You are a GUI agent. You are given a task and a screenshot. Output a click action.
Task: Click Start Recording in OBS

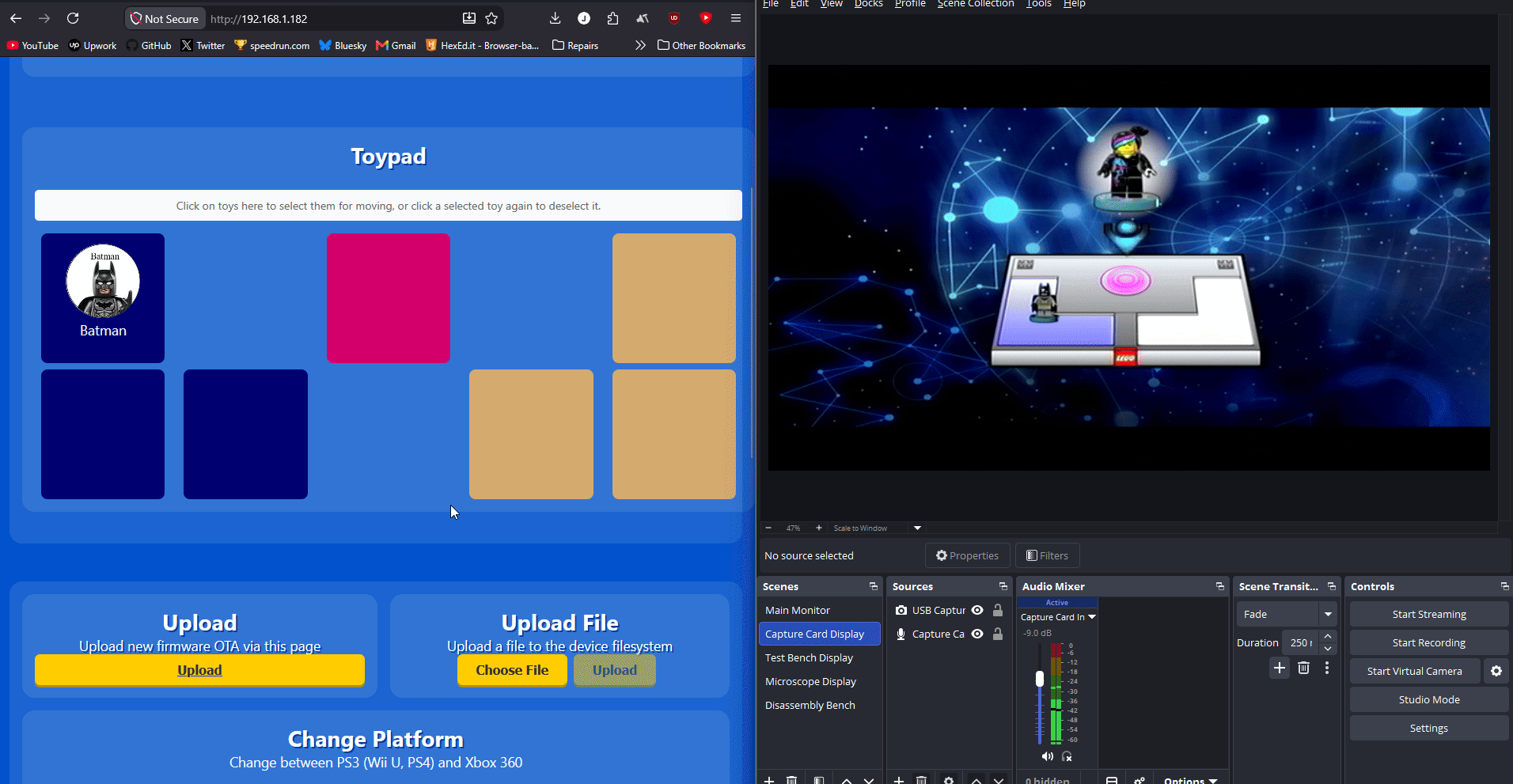1429,642
